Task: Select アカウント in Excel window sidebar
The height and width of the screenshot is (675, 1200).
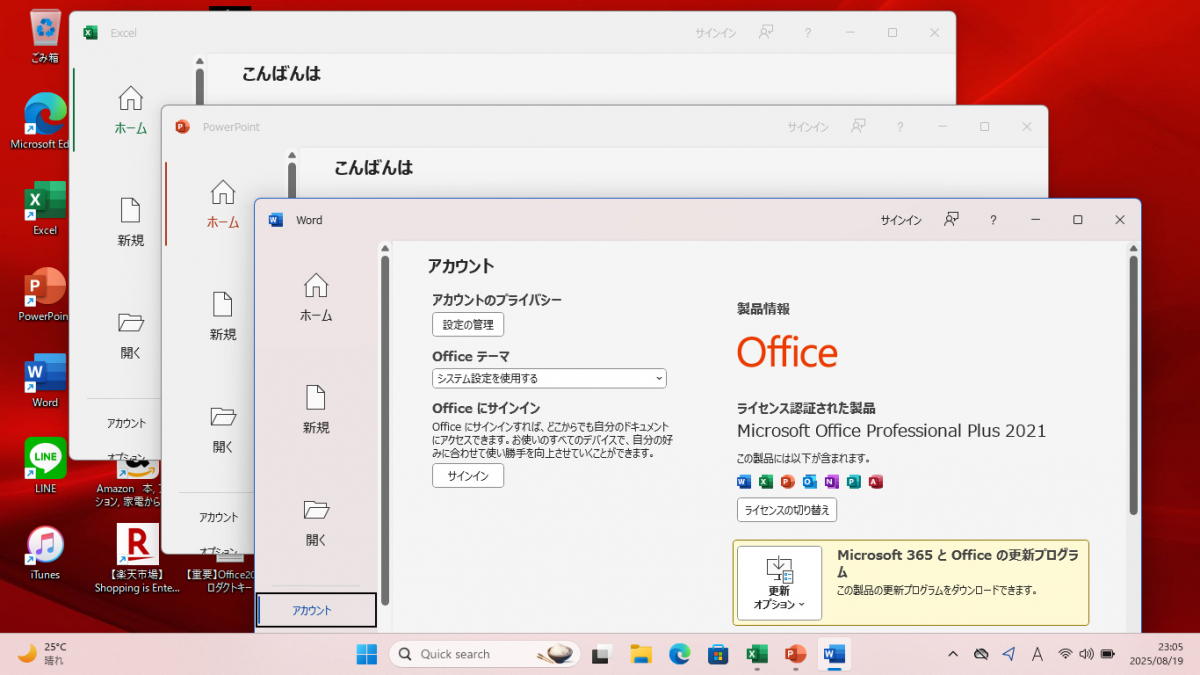Action: point(126,423)
